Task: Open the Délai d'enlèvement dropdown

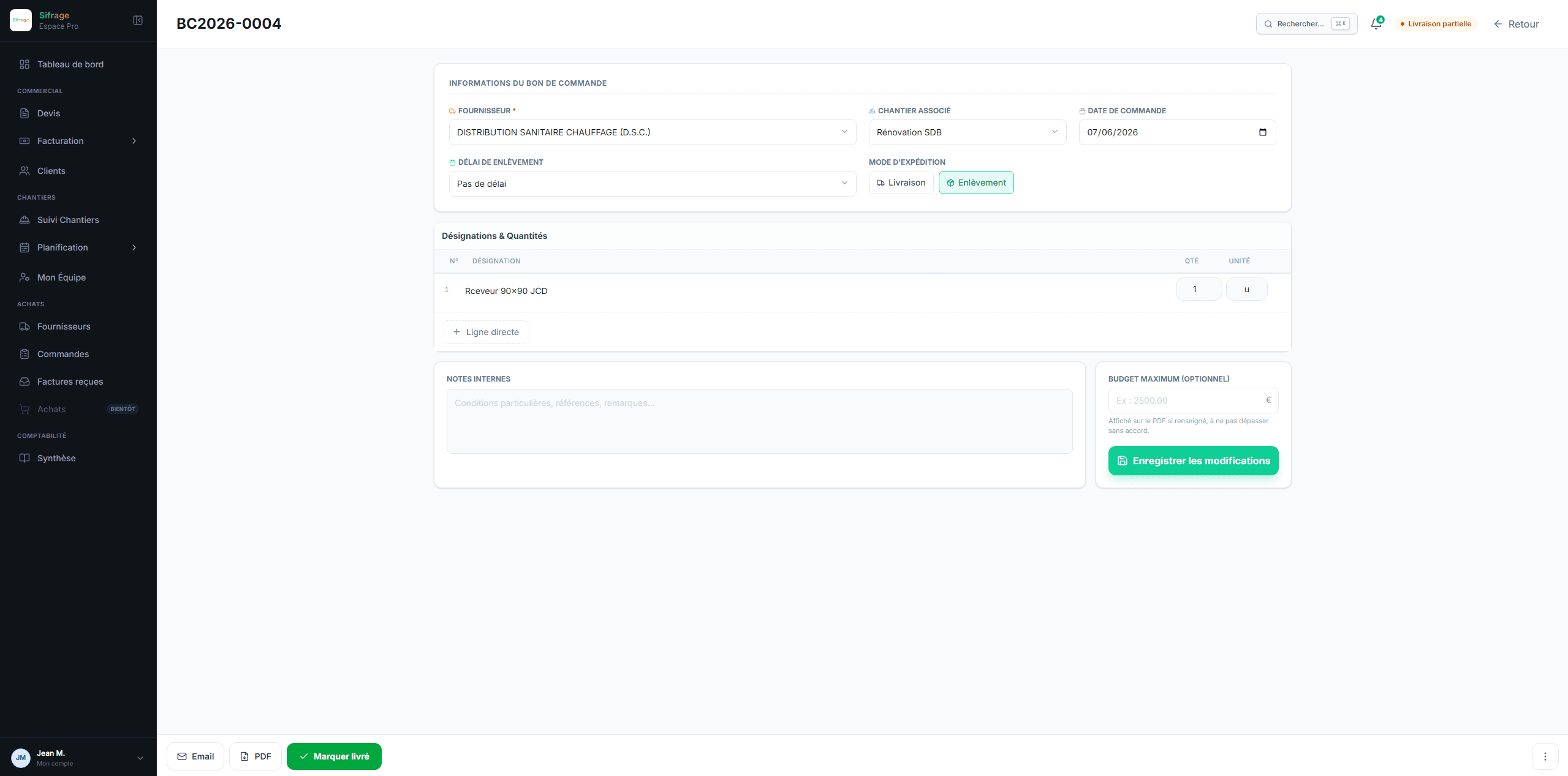Action: (653, 184)
